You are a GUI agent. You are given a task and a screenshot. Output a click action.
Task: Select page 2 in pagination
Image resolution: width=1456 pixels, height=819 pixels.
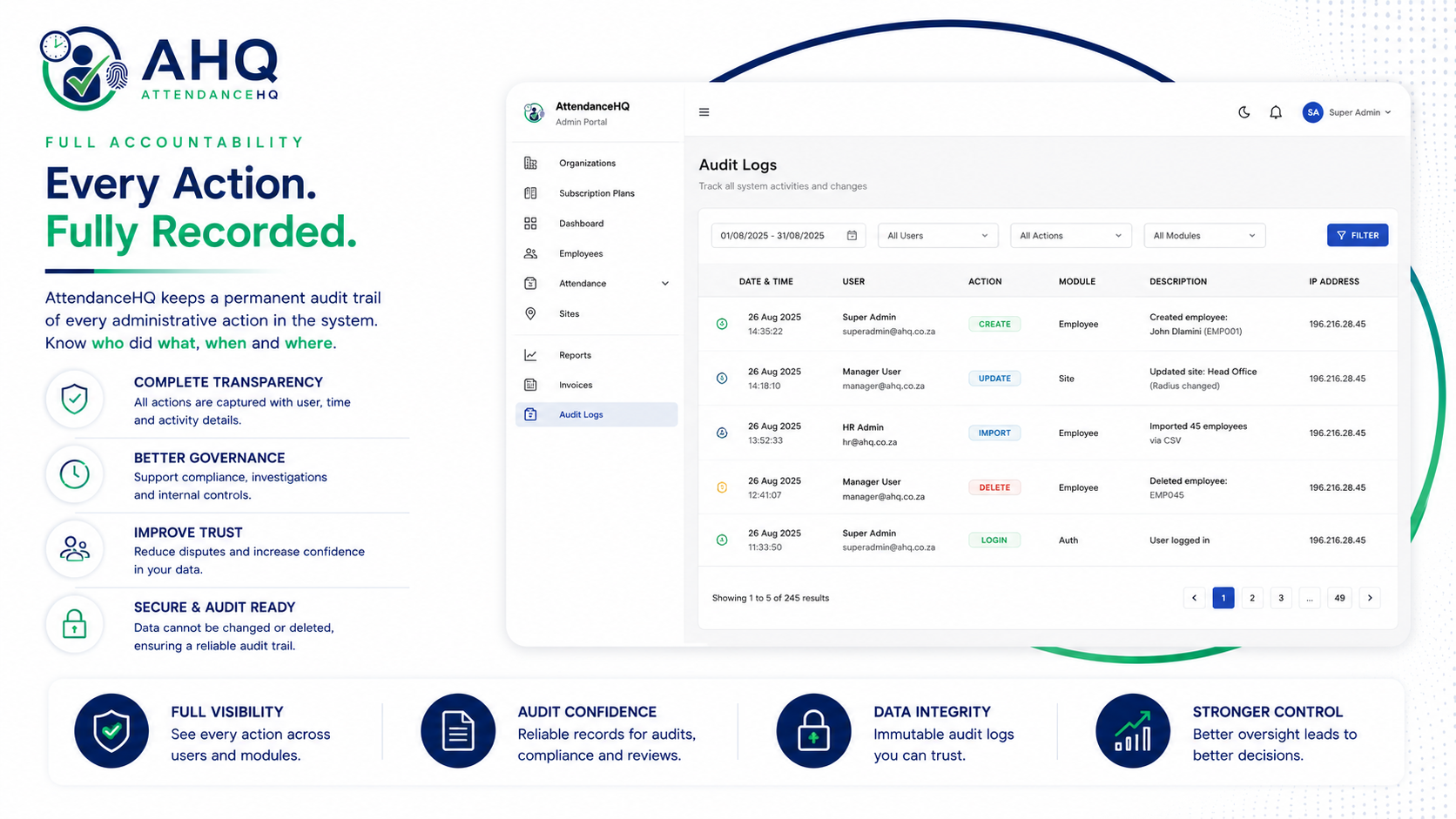[1252, 598]
